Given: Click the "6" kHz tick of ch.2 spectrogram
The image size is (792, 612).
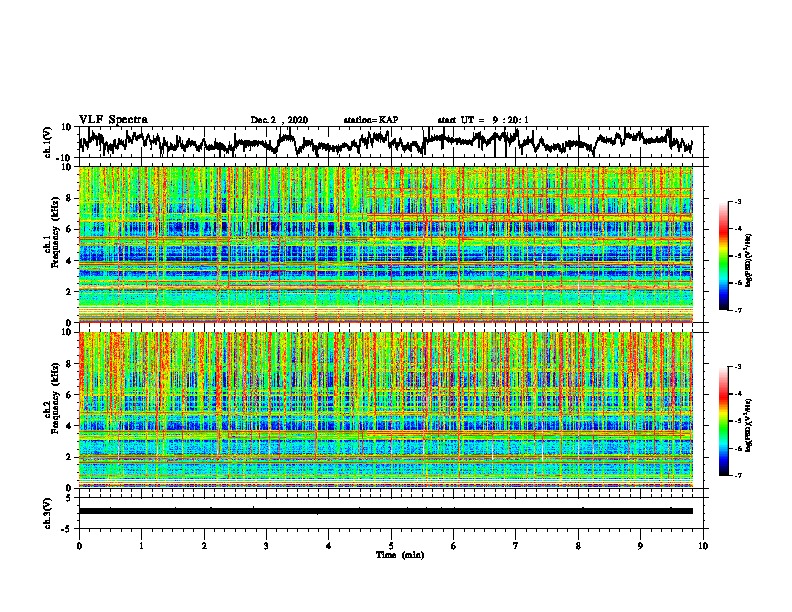Looking at the screenshot, I should 70,394.
